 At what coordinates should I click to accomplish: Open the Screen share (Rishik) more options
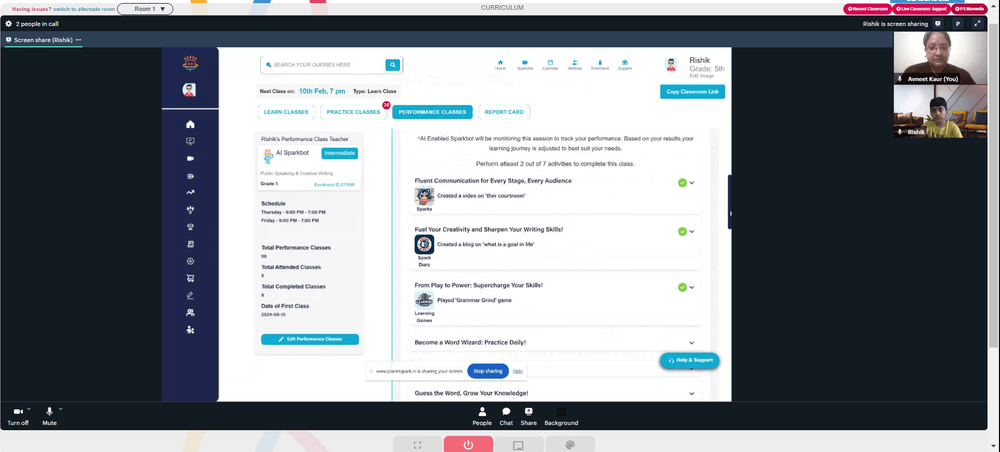78,40
